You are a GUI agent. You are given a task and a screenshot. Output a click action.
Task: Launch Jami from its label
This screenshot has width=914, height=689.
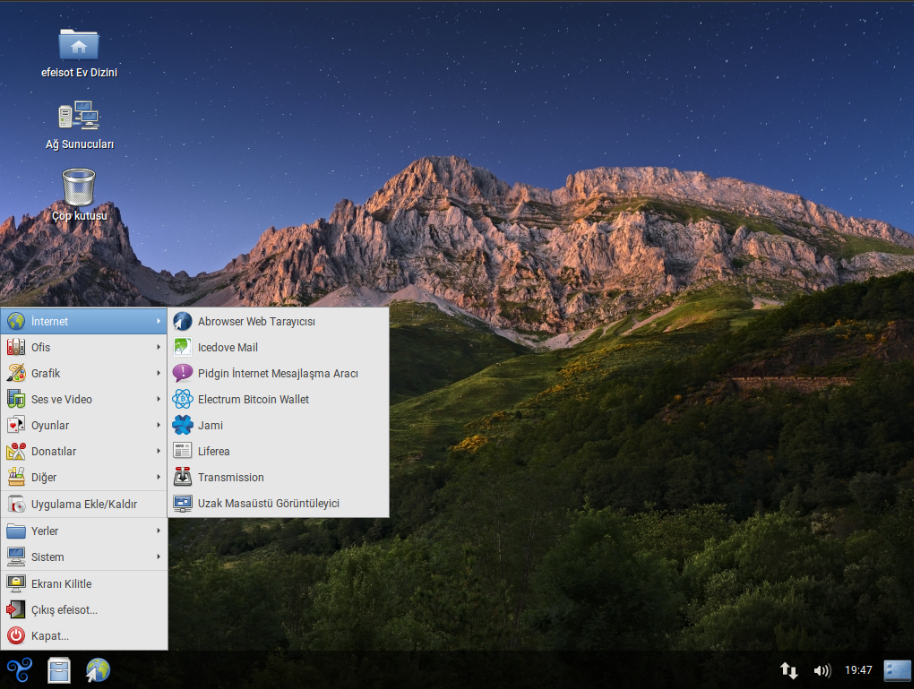click(210, 426)
